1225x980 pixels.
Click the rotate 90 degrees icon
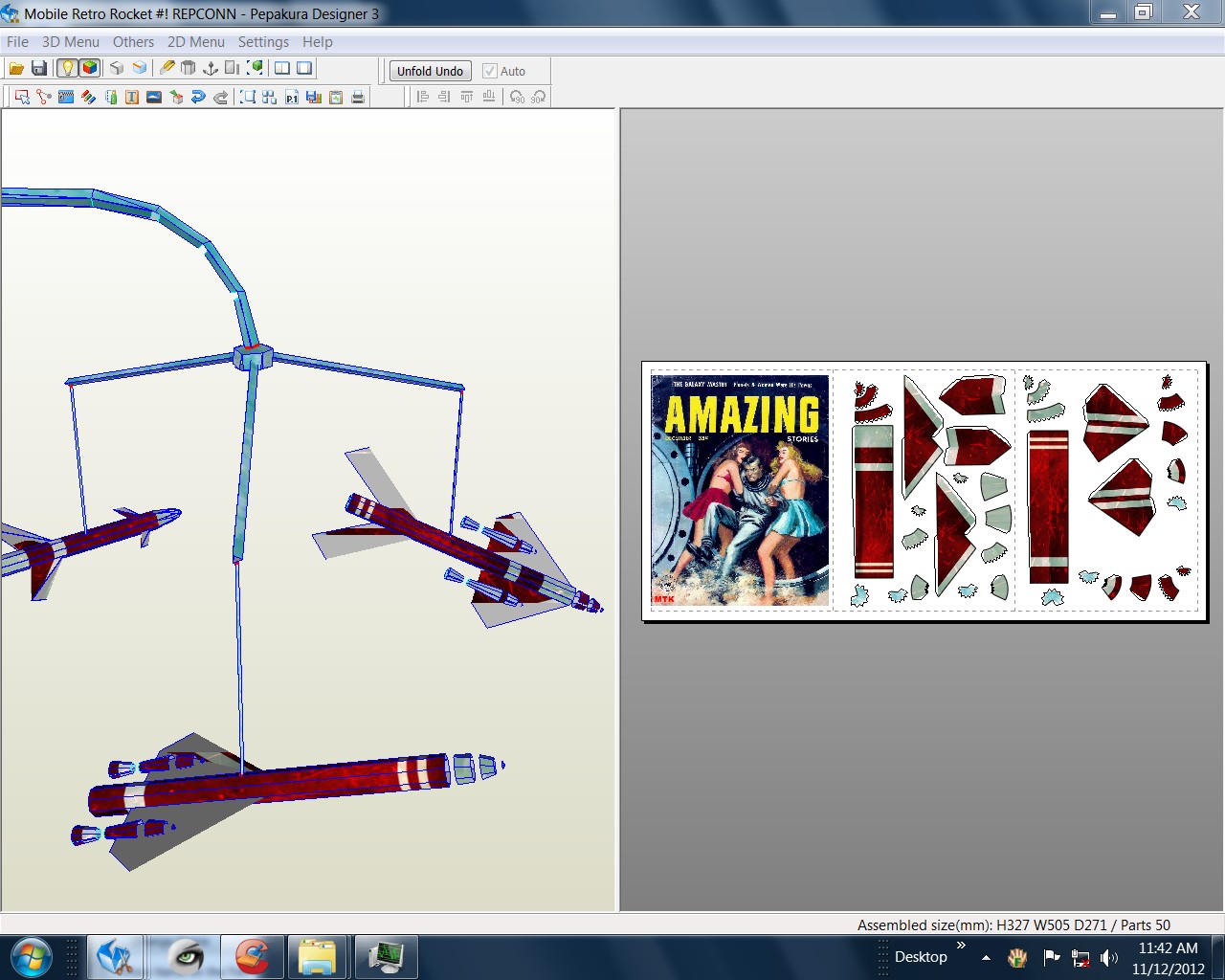pyautogui.click(x=518, y=96)
